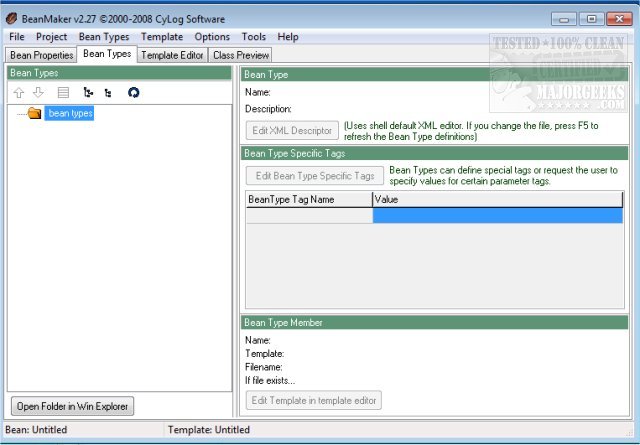The width and height of the screenshot is (640, 445).
Task: Maximize the BeanMaker window
Action: (x=591, y=19)
